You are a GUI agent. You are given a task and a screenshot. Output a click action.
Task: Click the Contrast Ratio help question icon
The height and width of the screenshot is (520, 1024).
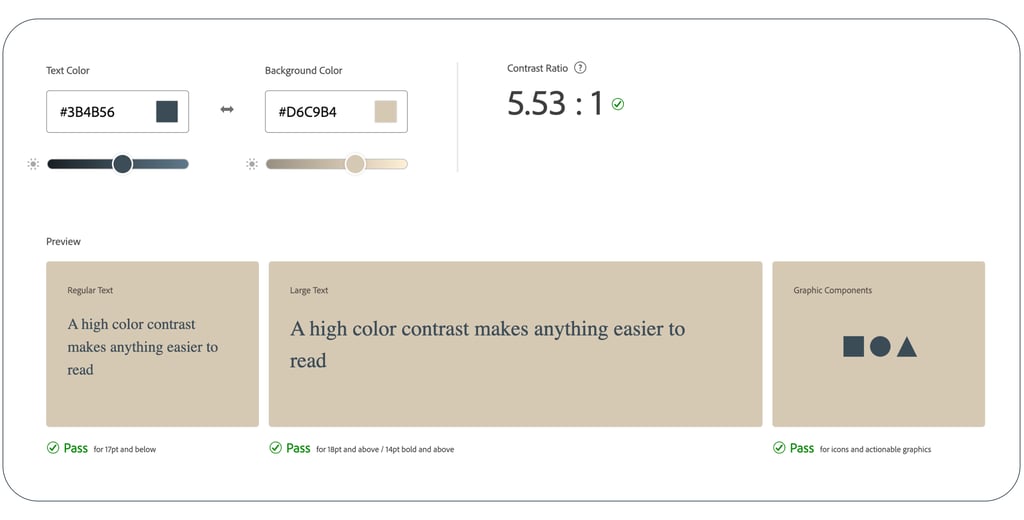click(580, 68)
